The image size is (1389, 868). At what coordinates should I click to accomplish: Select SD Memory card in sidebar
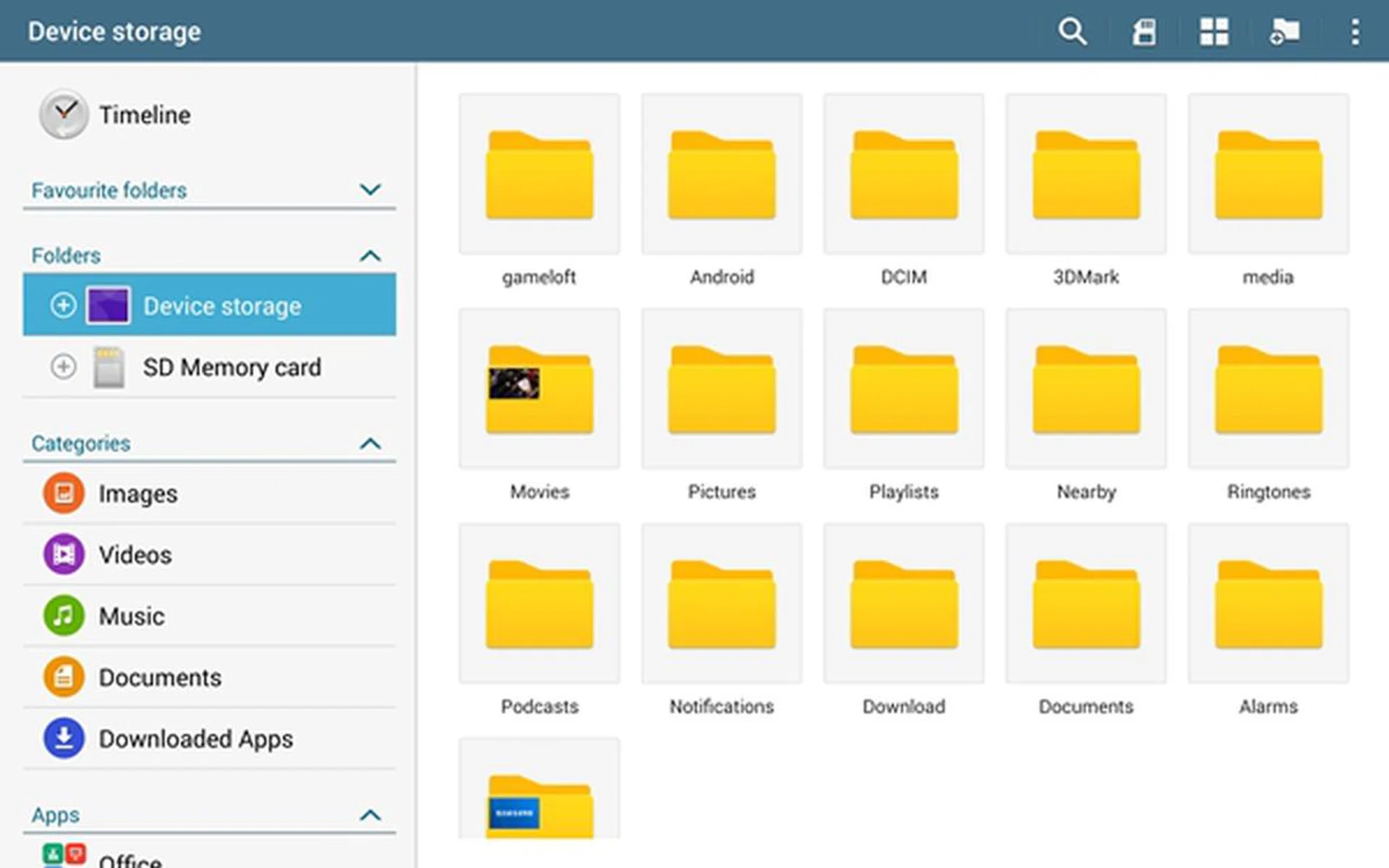pos(231,367)
